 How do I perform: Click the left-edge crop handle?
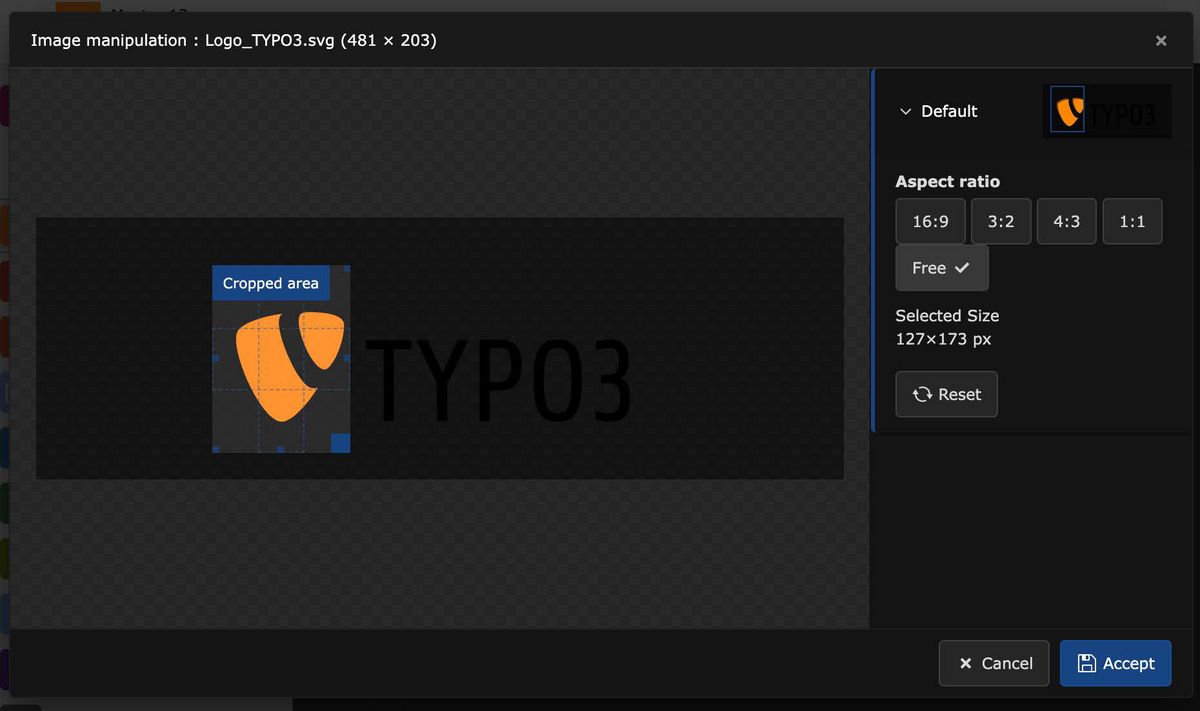(x=215, y=358)
